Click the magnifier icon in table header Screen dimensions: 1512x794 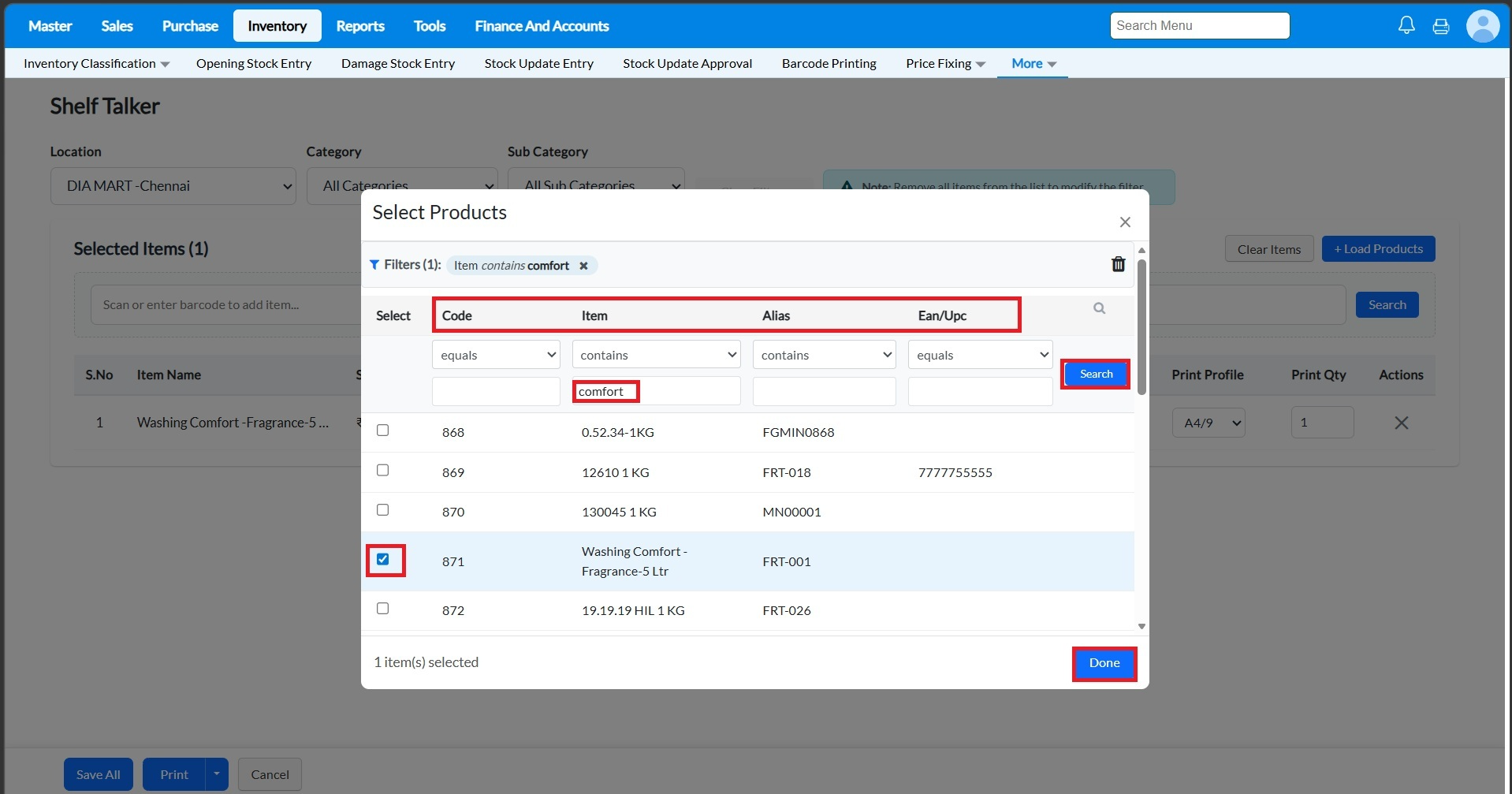tap(1099, 308)
